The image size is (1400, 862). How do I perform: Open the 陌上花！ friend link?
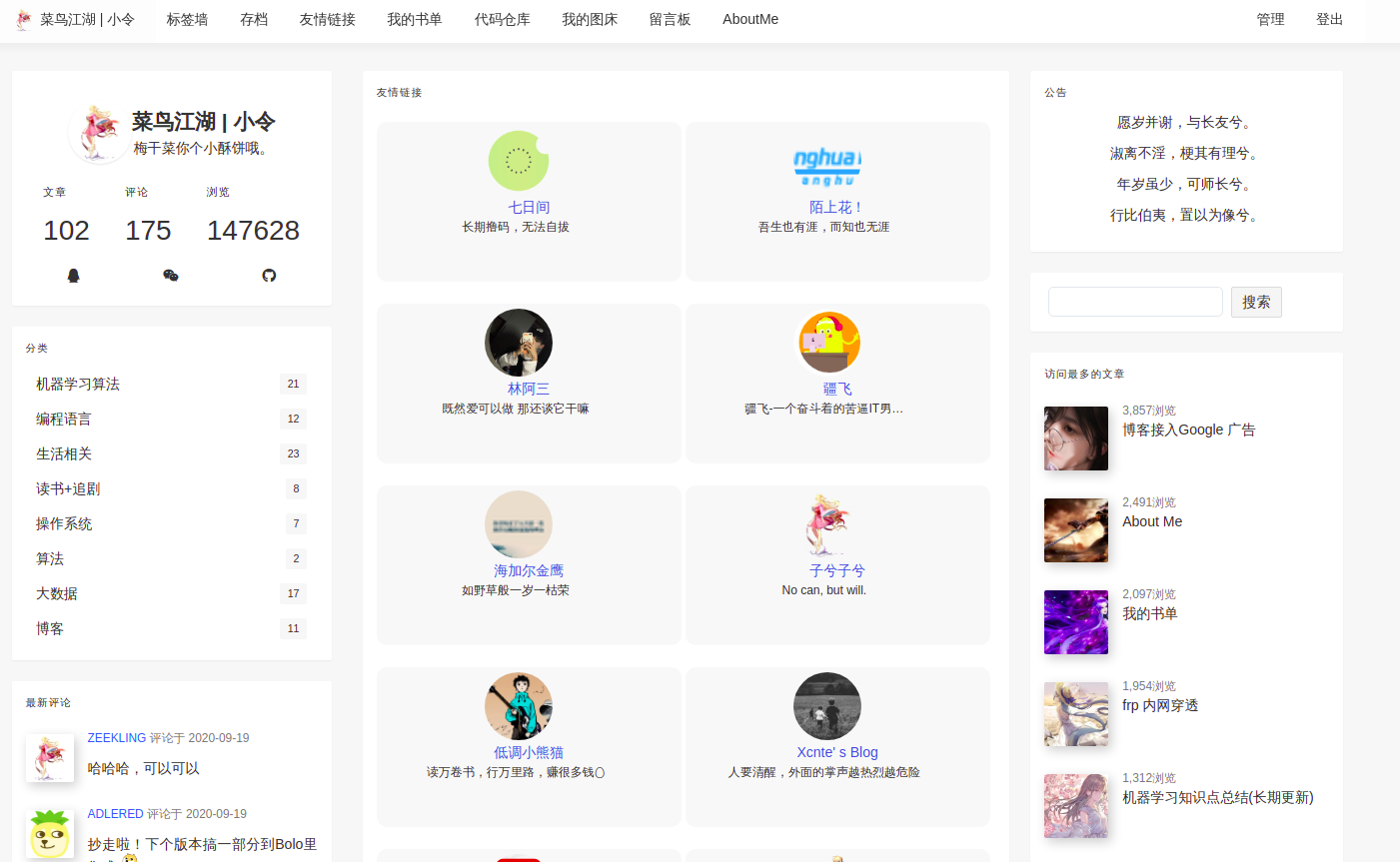[x=836, y=207]
